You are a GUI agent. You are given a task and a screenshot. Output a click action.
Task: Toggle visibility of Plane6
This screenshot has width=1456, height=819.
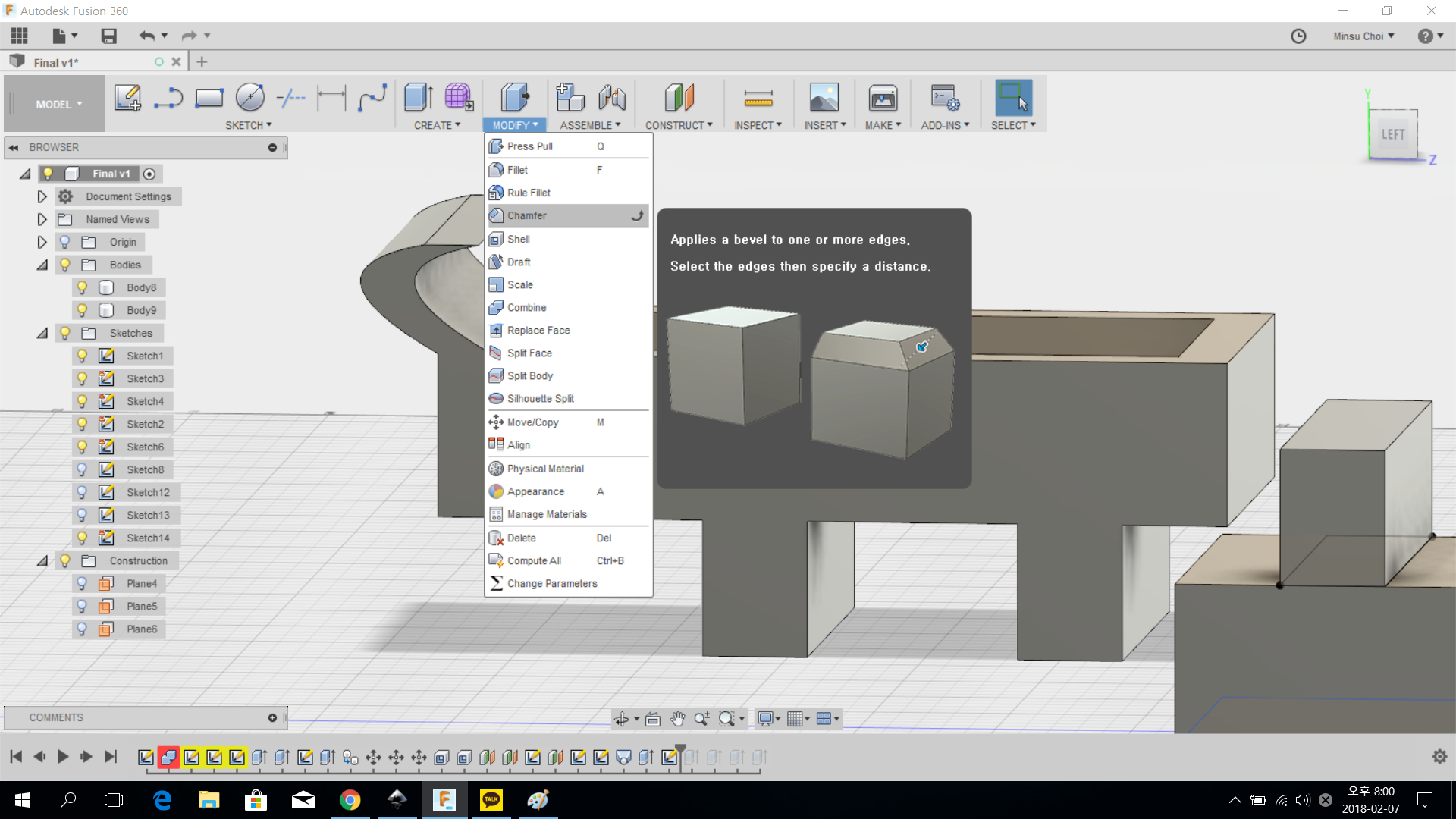point(82,629)
